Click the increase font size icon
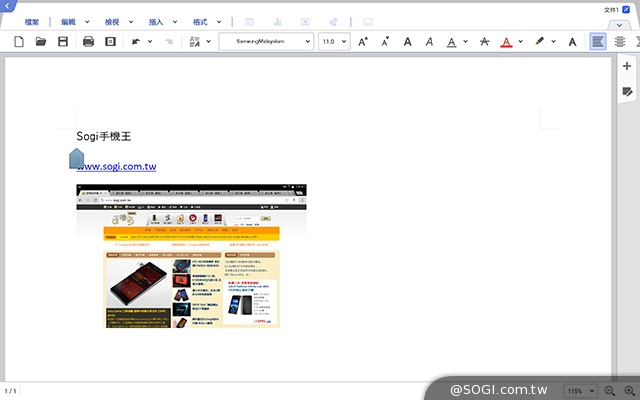640x400 pixels. pos(363,42)
